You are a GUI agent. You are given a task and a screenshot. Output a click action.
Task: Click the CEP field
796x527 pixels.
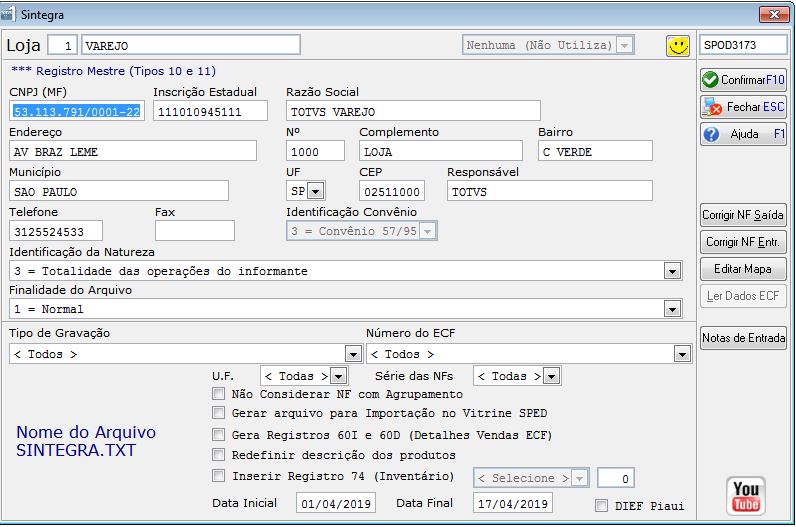tap(392, 191)
